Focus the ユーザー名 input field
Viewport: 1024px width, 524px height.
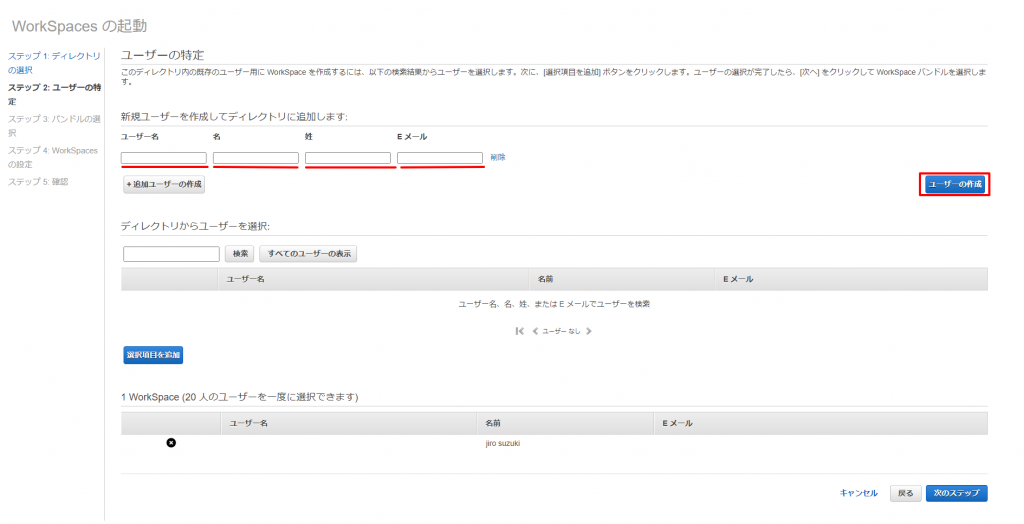click(x=164, y=158)
